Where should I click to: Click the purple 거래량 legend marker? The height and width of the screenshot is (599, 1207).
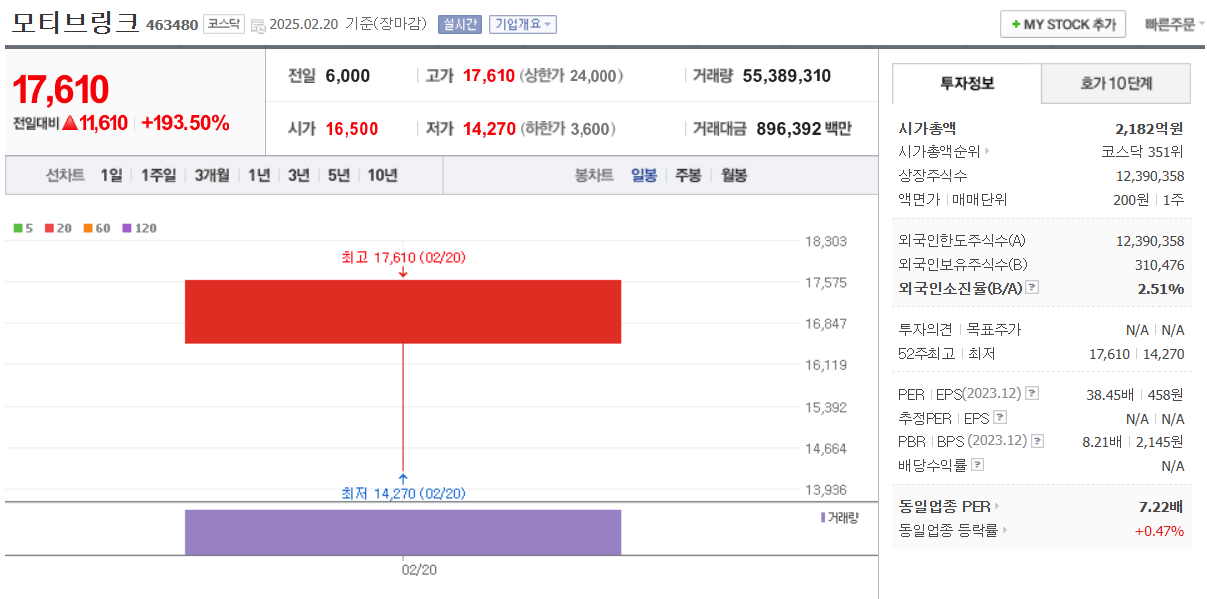point(823,517)
